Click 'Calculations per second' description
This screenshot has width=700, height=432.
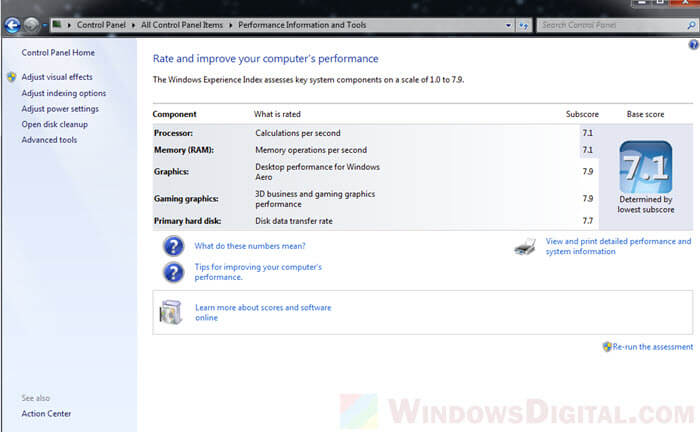point(298,133)
